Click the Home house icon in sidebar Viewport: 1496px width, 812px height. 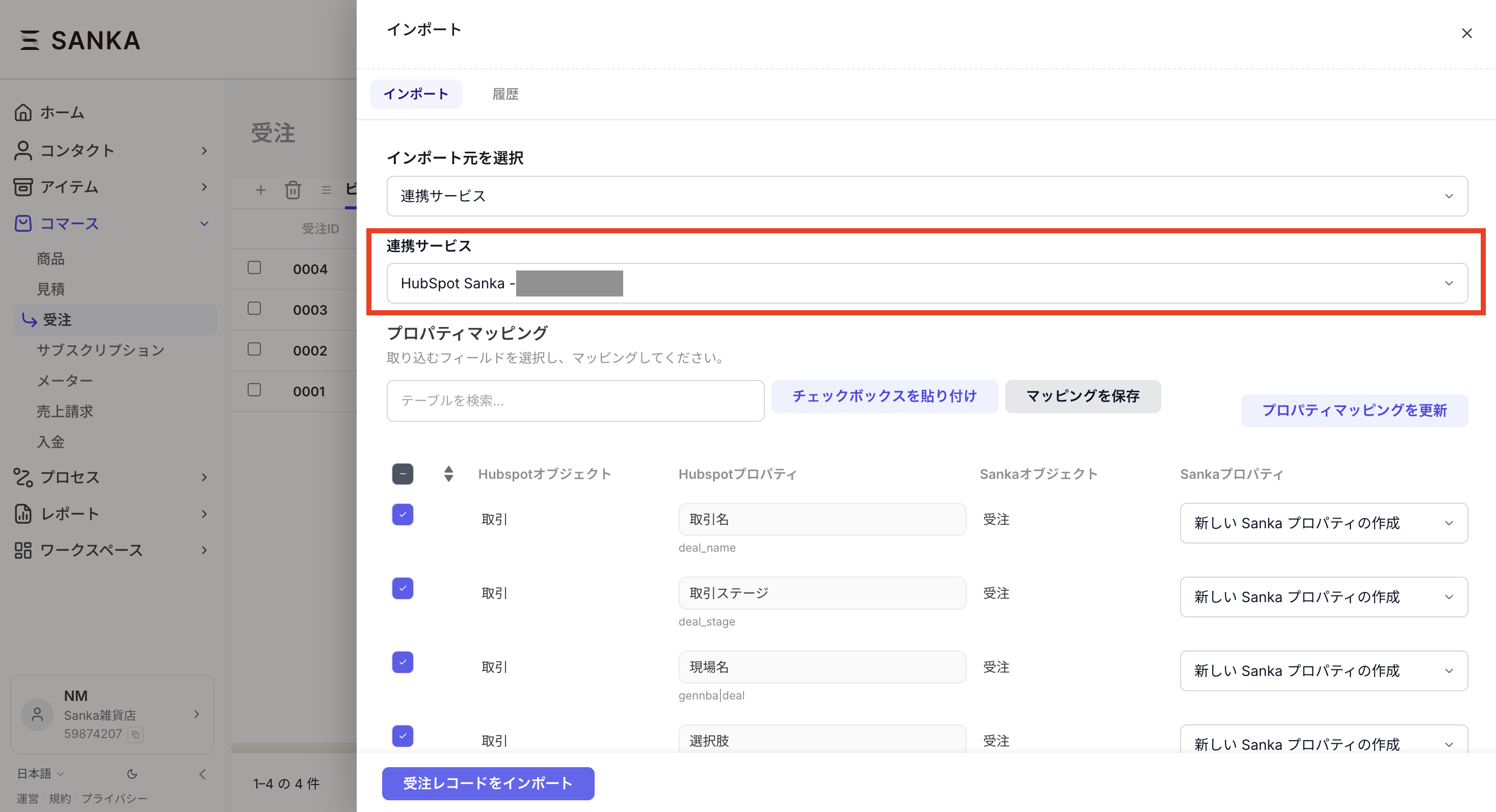coord(23,112)
